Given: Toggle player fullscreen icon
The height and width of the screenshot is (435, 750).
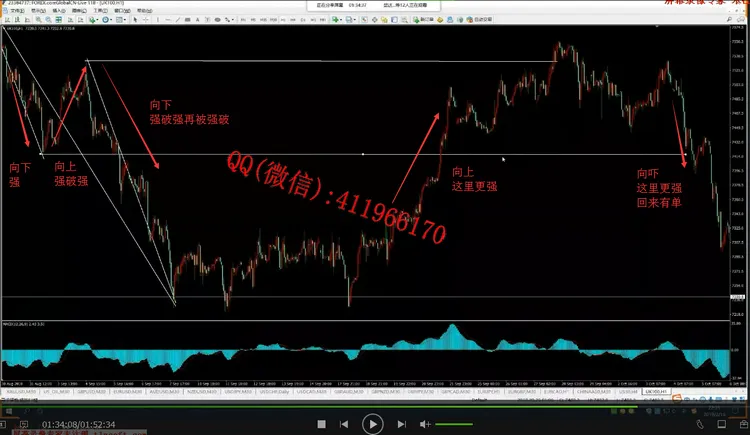Looking at the screenshot, I should point(722,424).
